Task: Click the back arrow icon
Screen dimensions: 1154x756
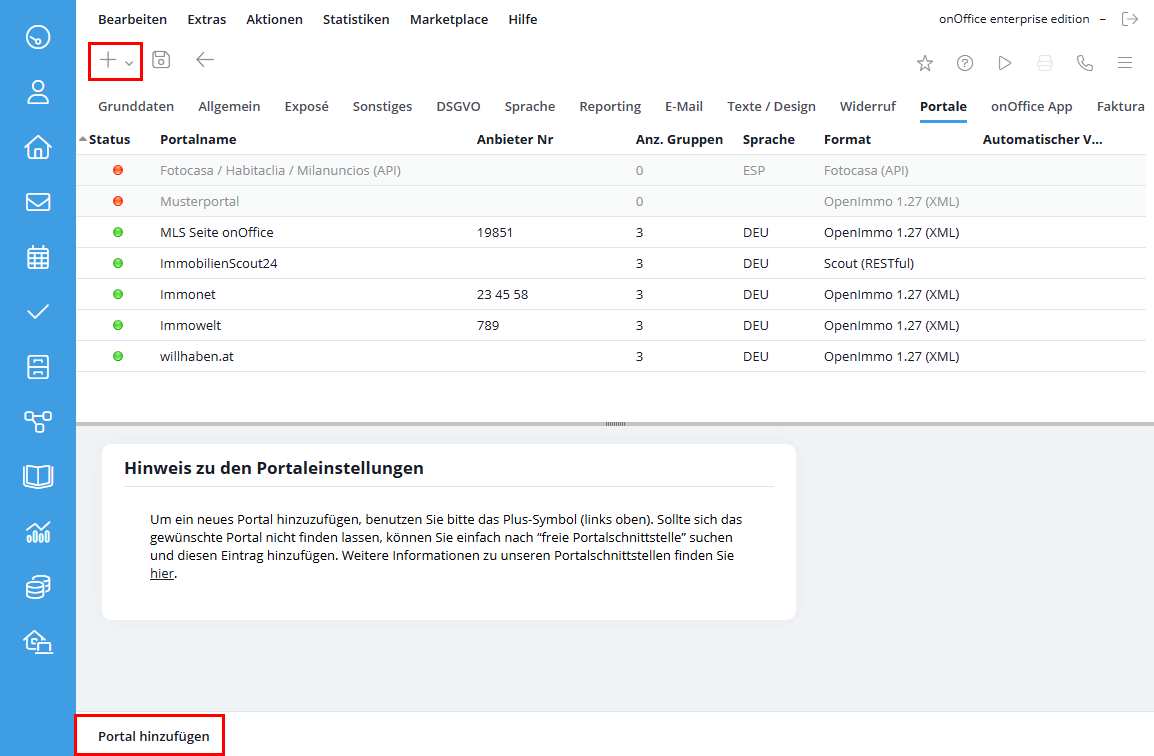Action: [205, 60]
